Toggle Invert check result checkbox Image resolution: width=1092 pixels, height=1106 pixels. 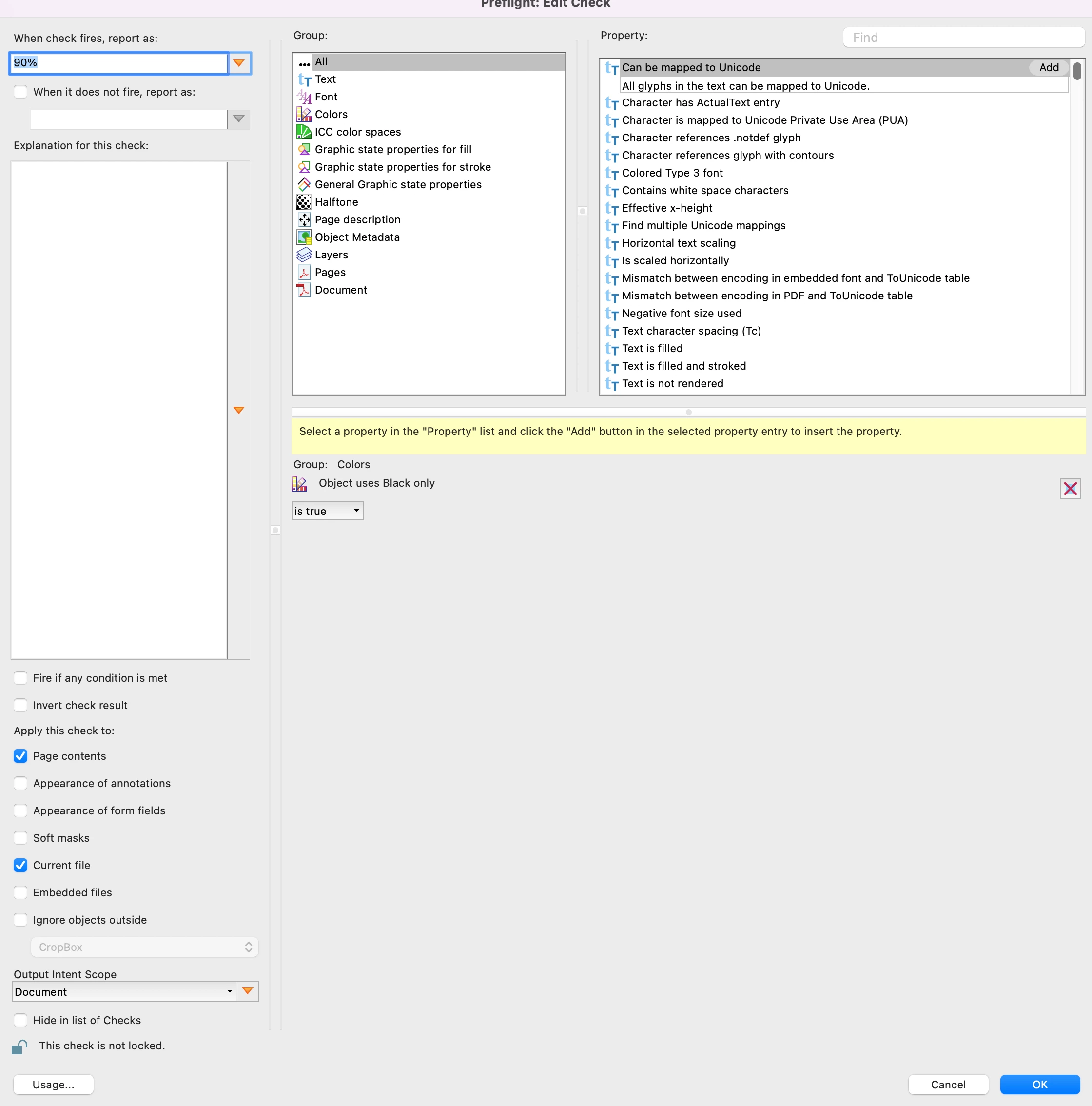[x=20, y=705]
